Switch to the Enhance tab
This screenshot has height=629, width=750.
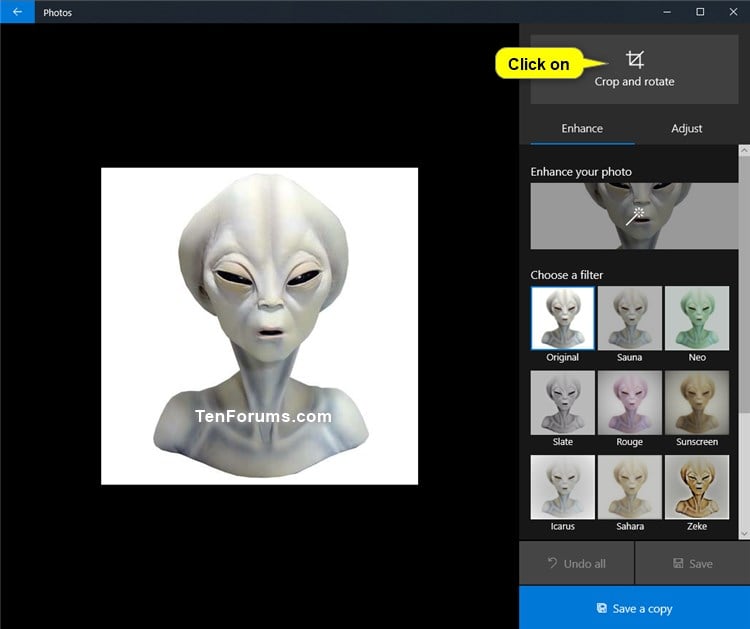pyautogui.click(x=582, y=129)
